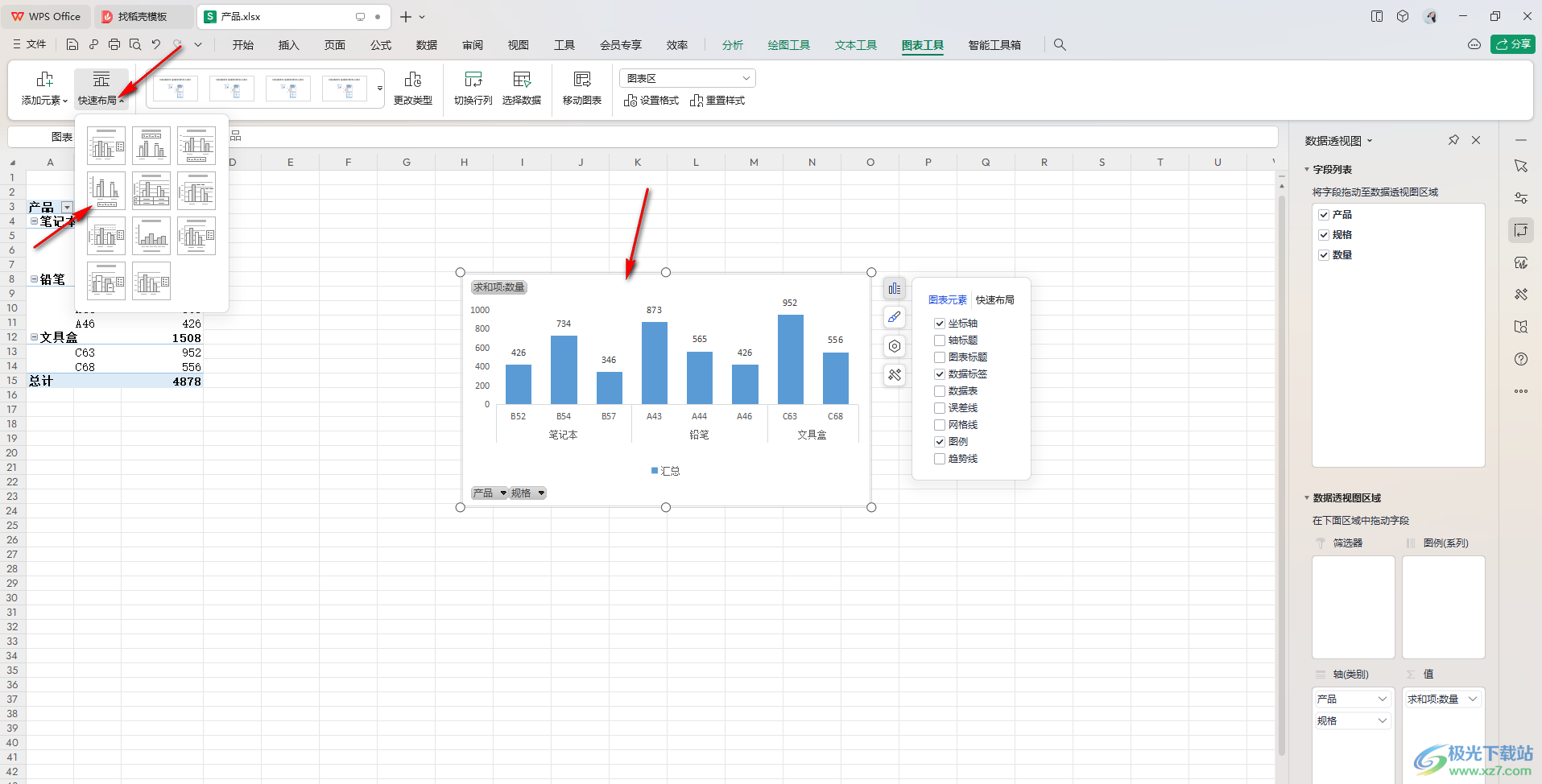Switch to 快速布局 tab in chart popup
This screenshot has height=784, width=1542.
coord(995,300)
